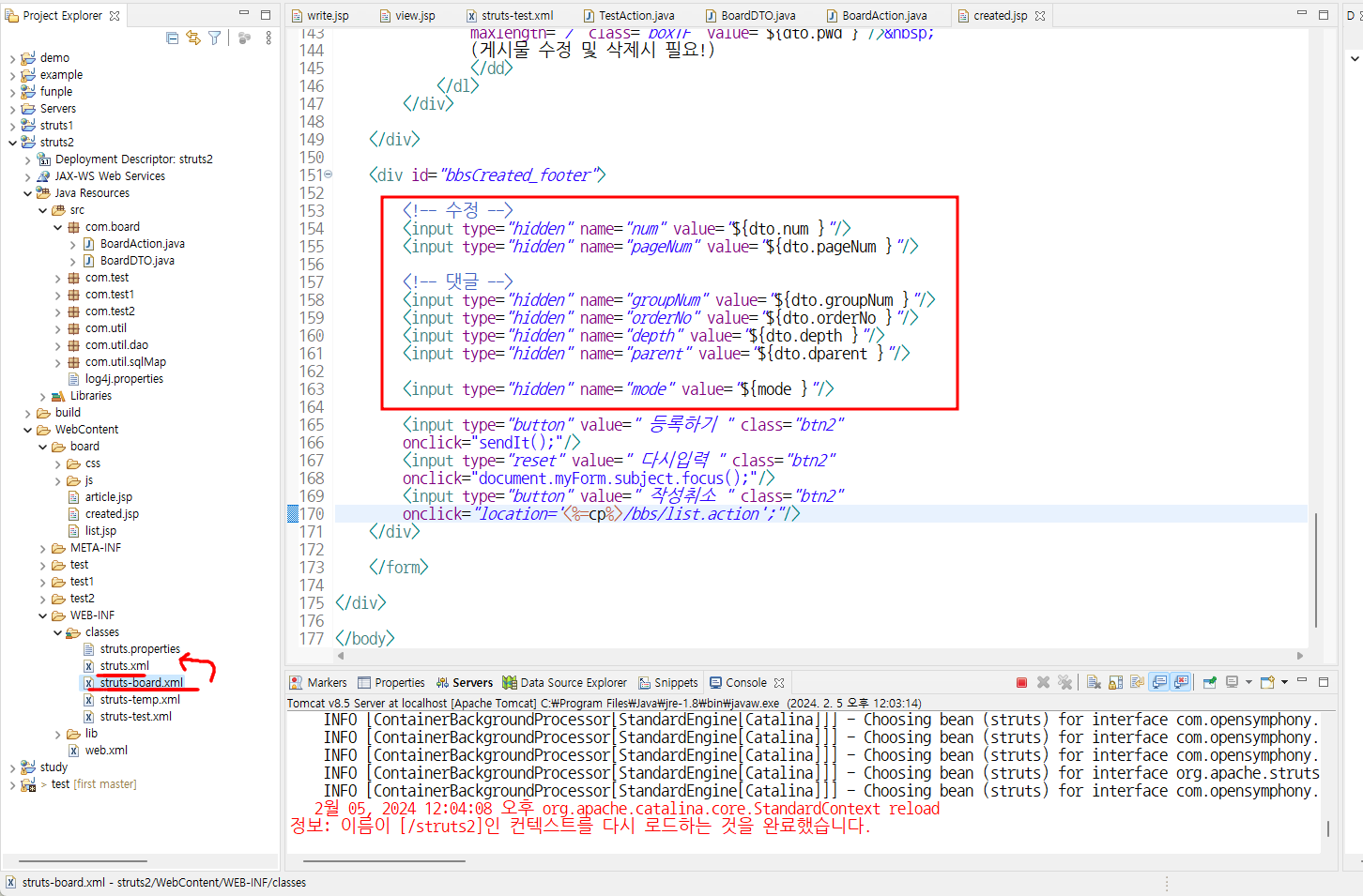The height and width of the screenshot is (896, 1363).
Task: Collapse the WebContent folder
Action: coord(27,430)
